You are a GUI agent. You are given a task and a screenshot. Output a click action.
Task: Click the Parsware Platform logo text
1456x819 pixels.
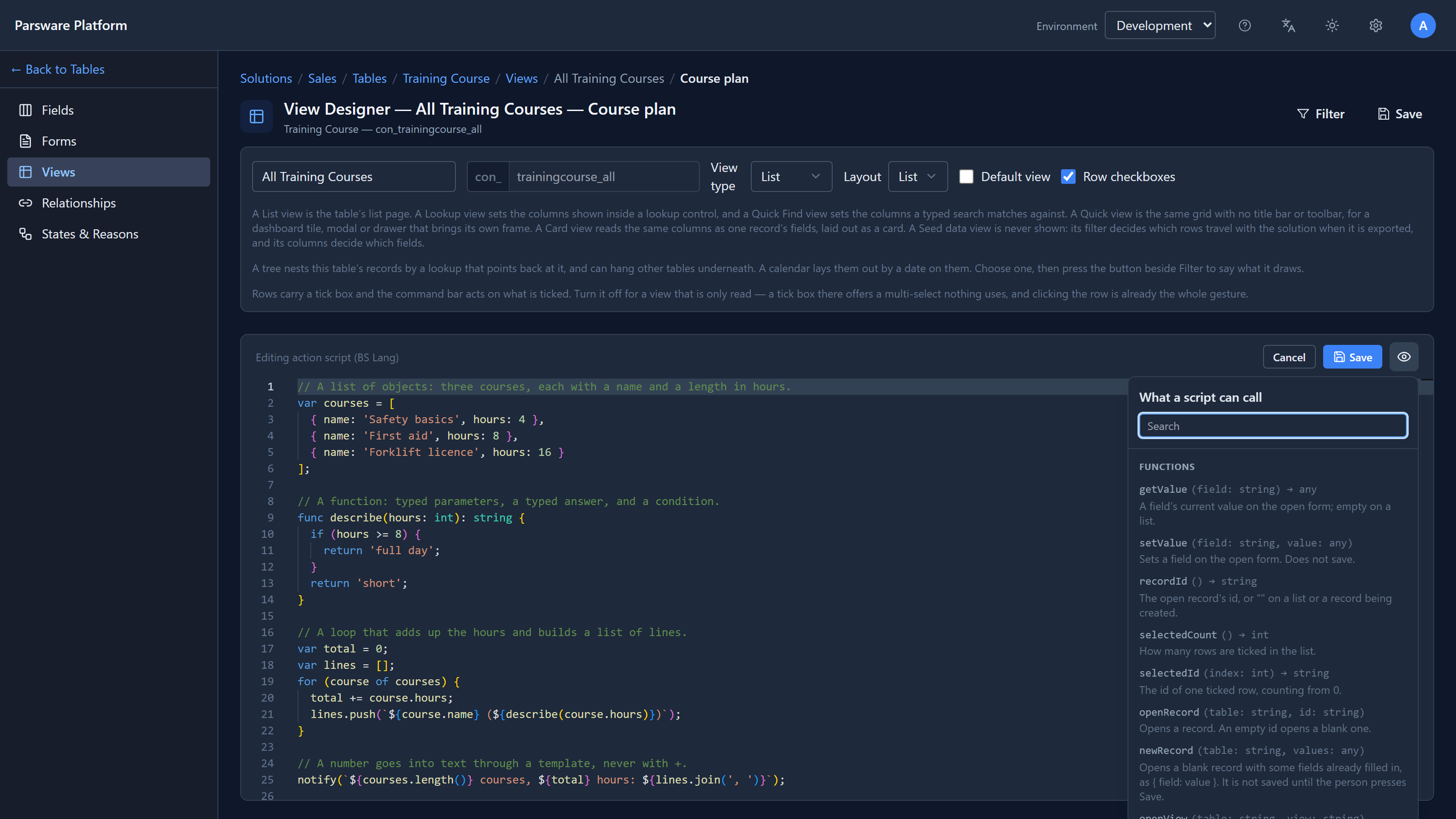pos(71,25)
